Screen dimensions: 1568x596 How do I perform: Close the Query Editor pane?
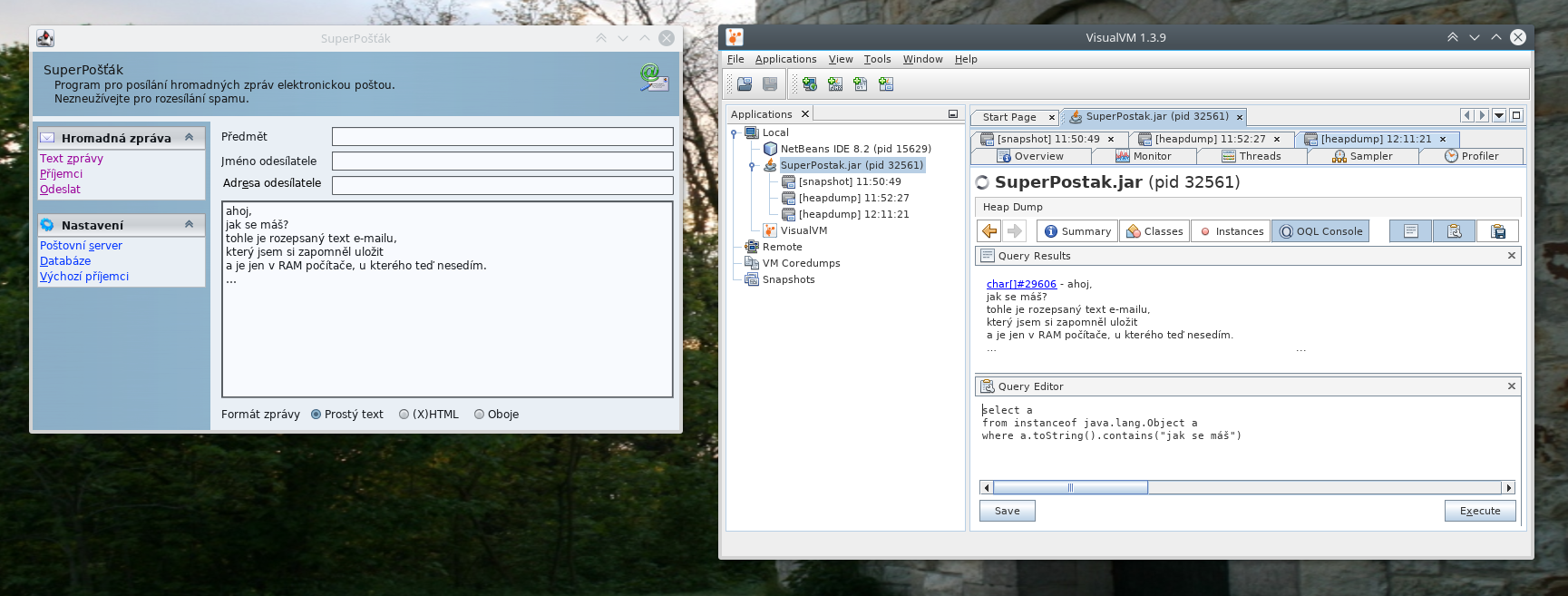pos(1512,386)
